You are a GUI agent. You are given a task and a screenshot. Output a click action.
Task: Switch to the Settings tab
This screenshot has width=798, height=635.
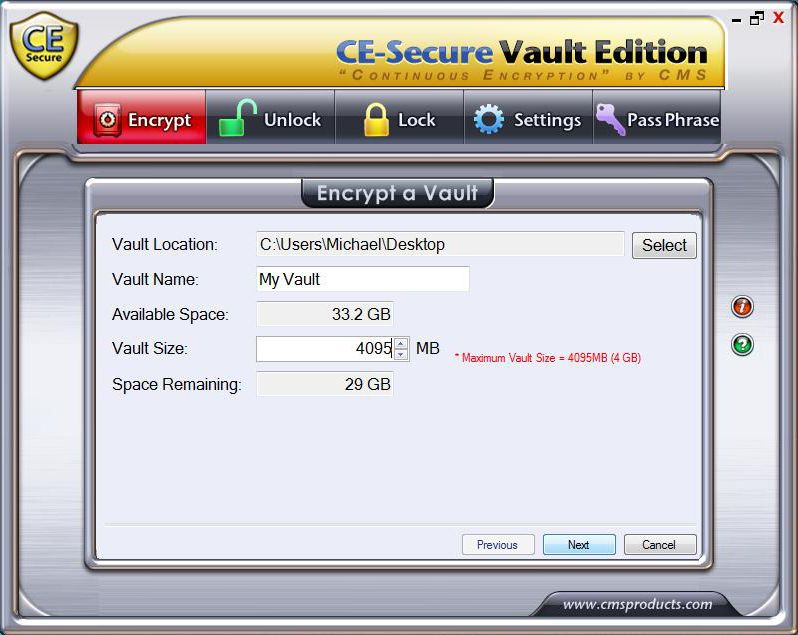(x=528, y=118)
